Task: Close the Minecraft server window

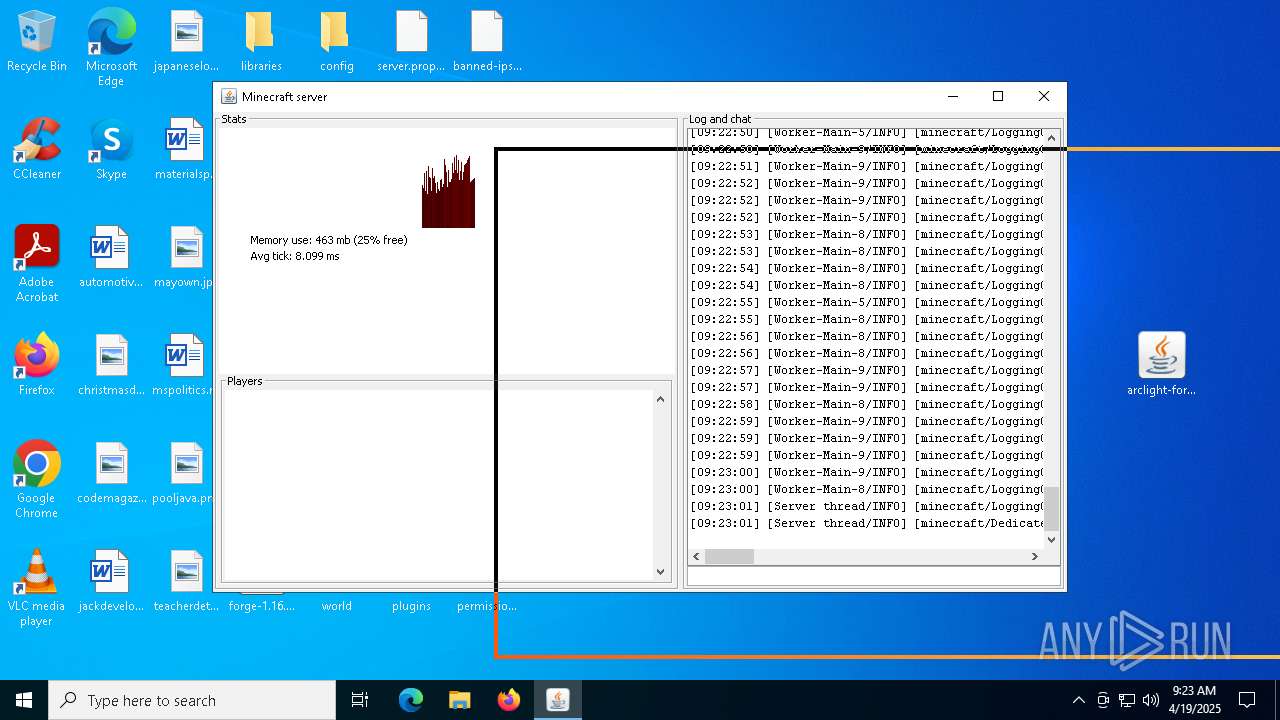Action: (1043, 96)
